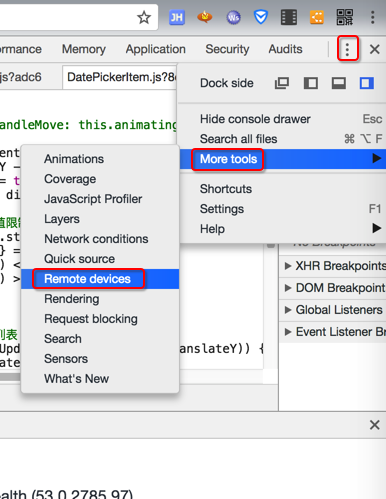
Task: Switch to the Memory tab
Action: [84, 49]
